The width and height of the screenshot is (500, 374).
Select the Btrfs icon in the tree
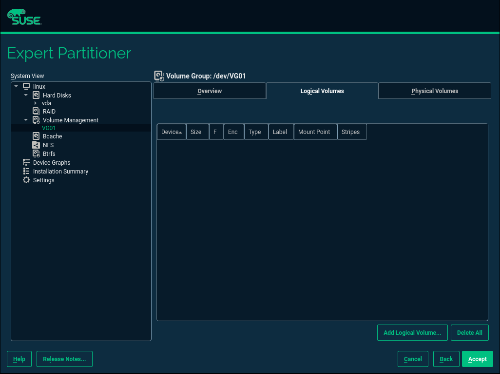coord(36,154)
